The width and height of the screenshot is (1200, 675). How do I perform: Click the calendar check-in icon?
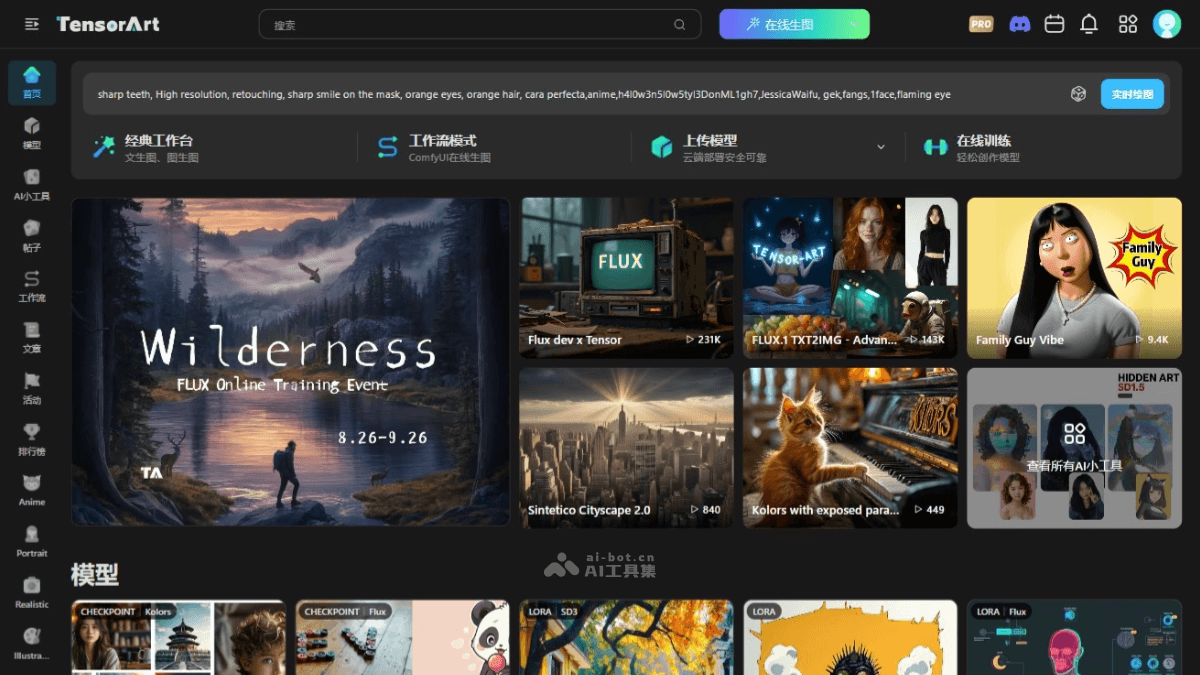[x=1054, y=24]
